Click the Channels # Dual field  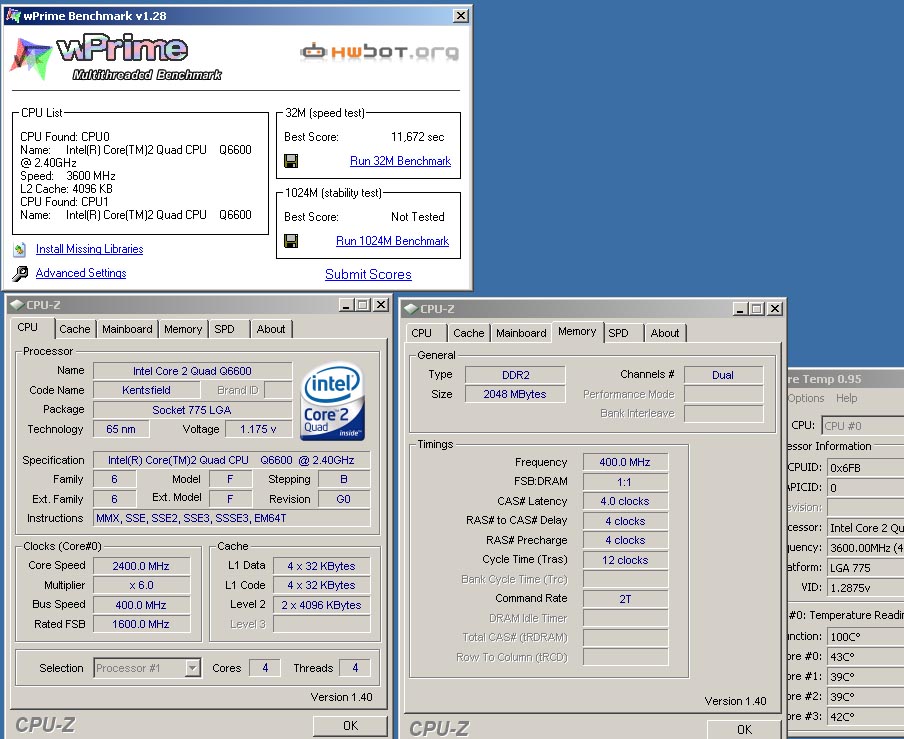[x=723, y=375]
